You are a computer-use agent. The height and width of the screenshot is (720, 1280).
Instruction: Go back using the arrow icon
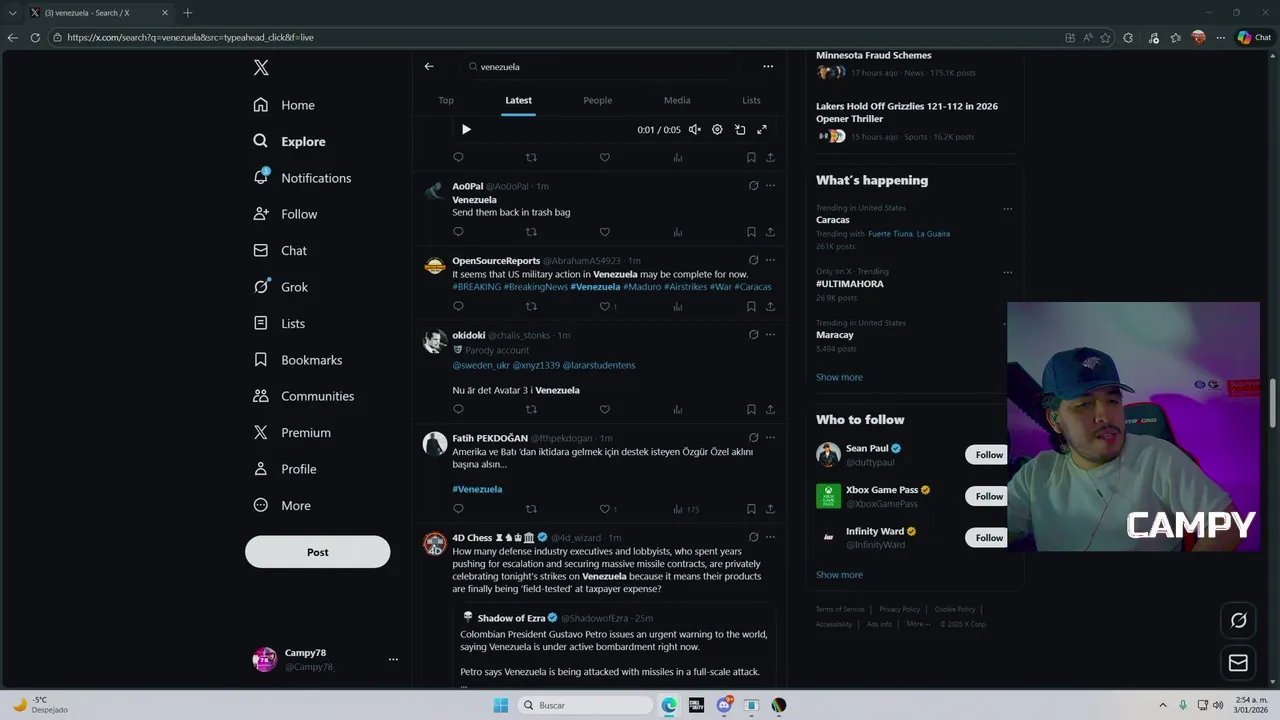pos(429,67)
